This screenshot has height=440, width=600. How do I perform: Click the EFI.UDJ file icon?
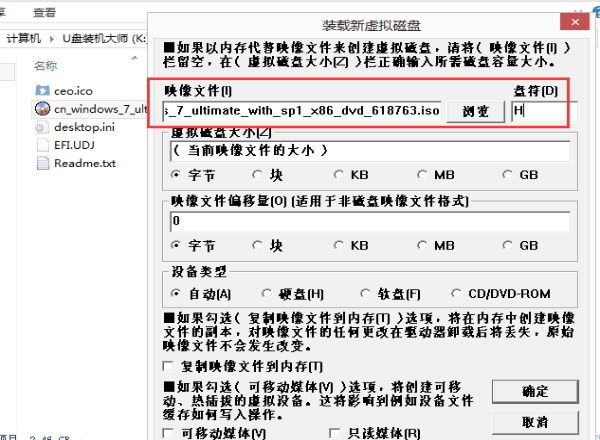pos(42,145)
